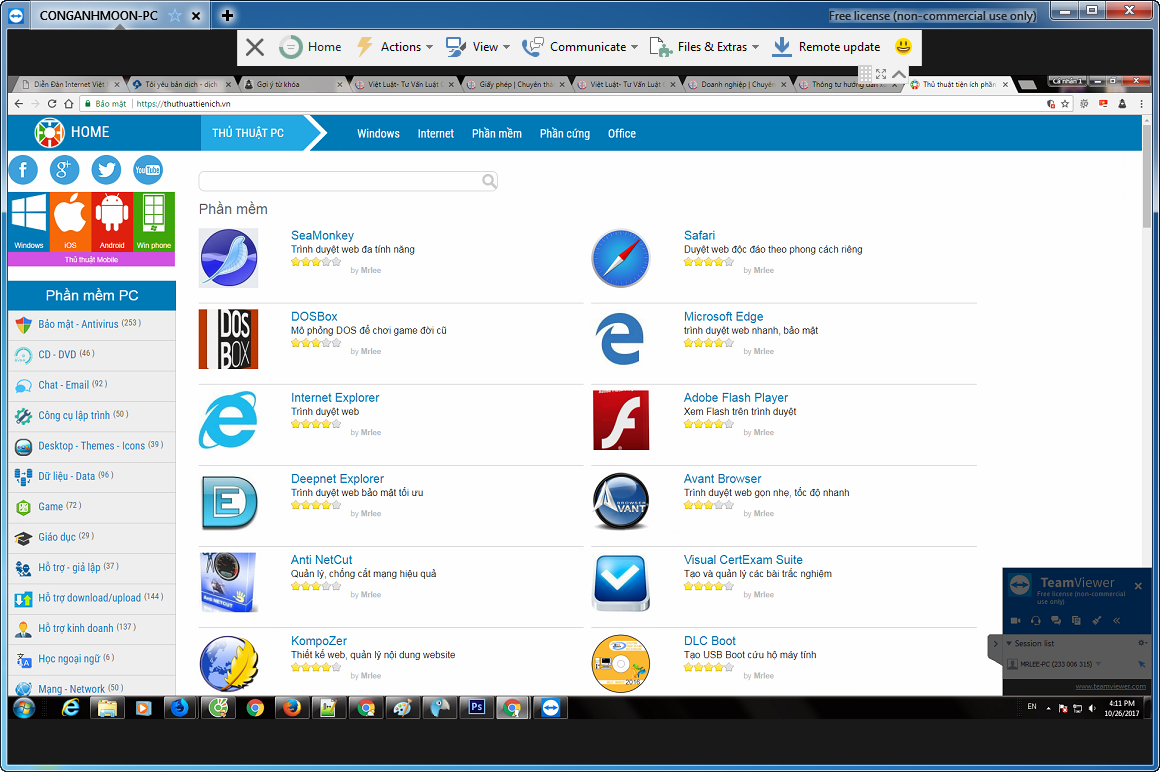Open the Game category in sidebar

pos(51,507)
